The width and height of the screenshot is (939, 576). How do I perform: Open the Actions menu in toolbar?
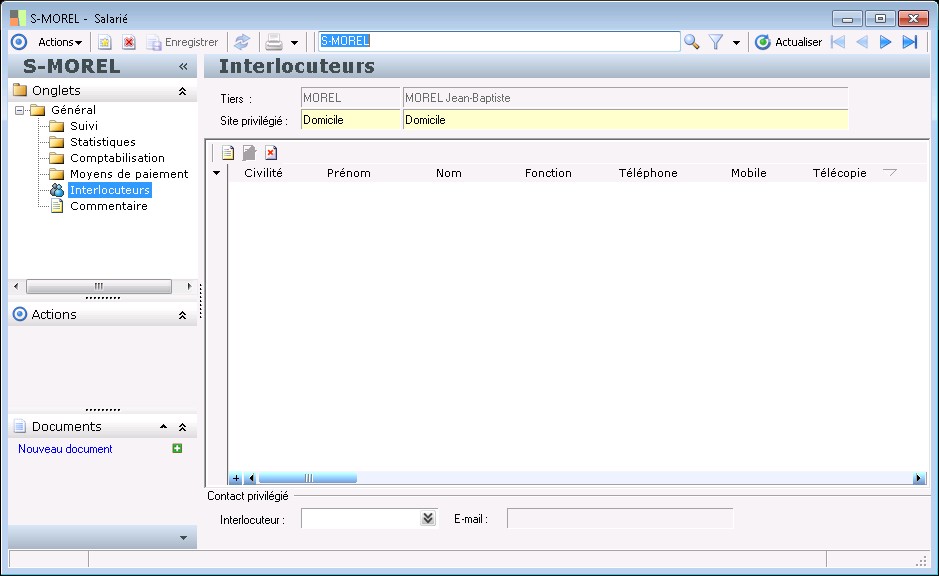[x=60, y=42]
